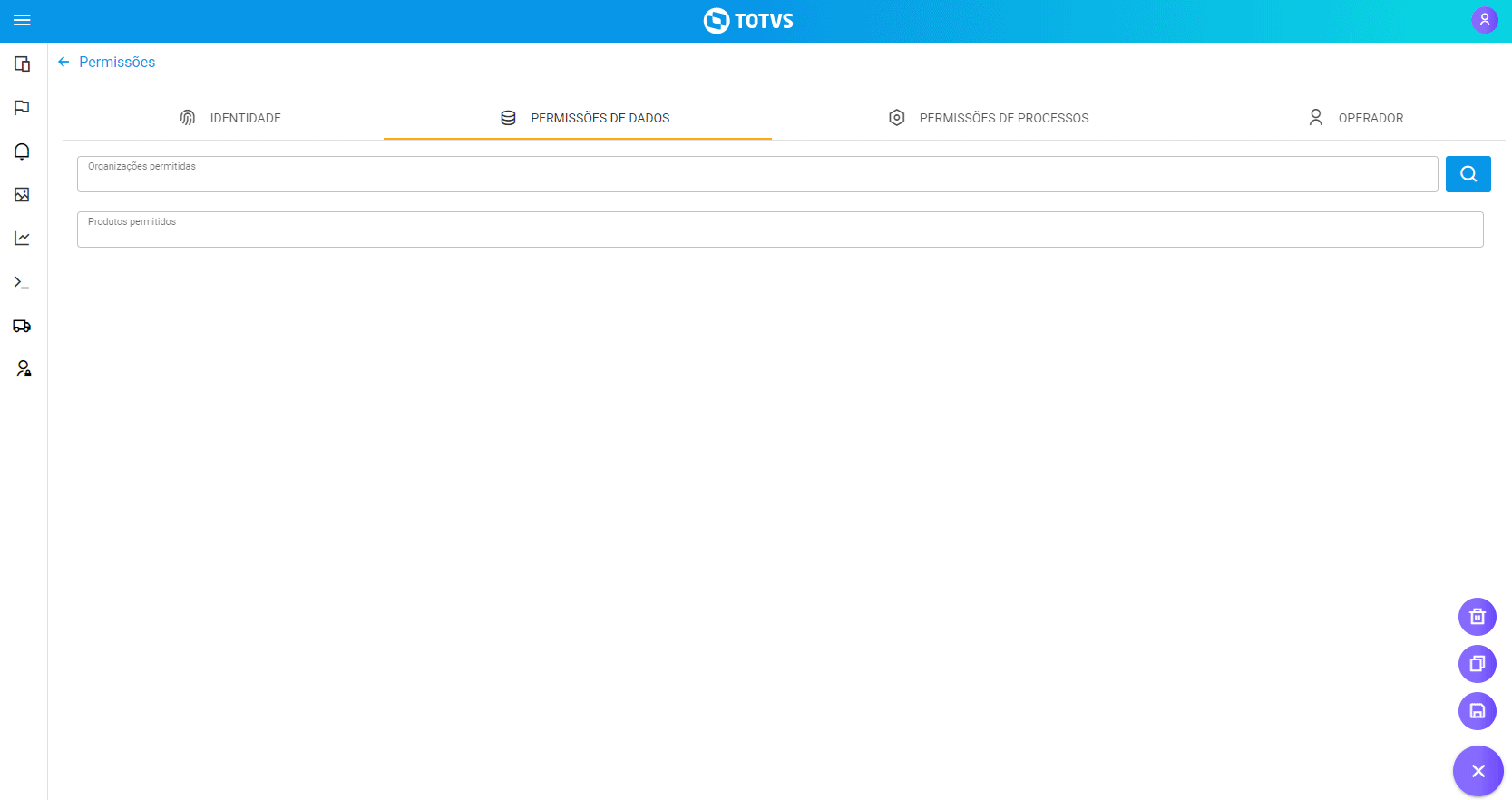Focus the Produtos permitidos field
The image size is (1512, 800).
(780, 229)
